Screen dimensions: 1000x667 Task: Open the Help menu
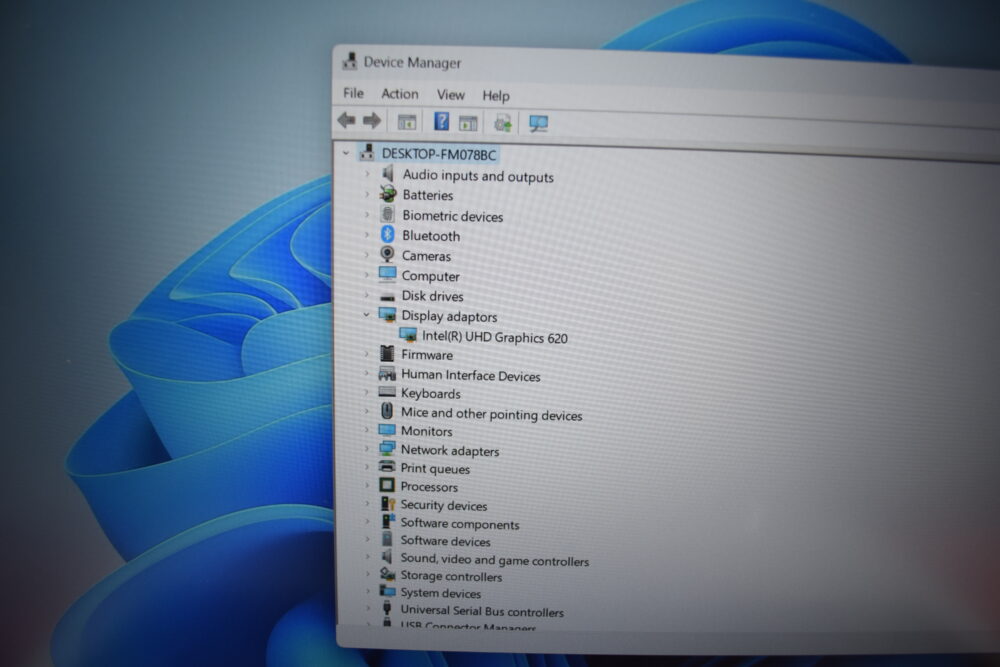496,96
